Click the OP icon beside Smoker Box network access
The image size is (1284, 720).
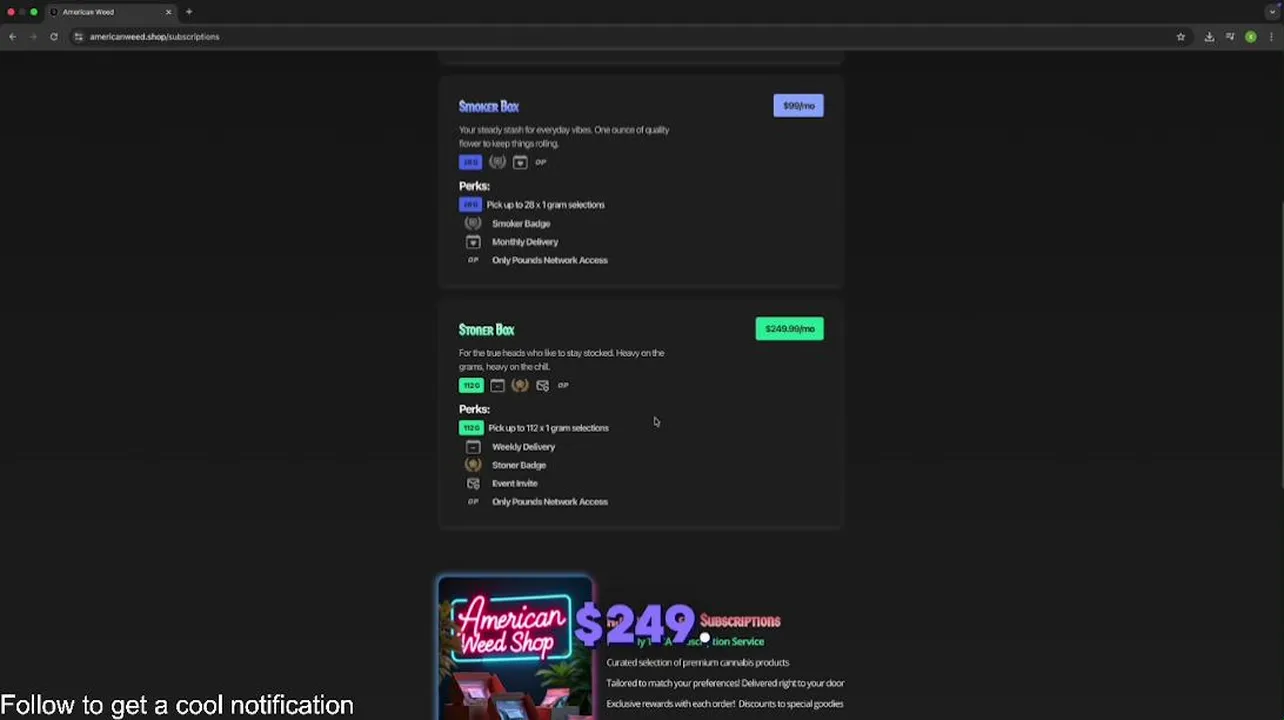[x=473, y=260]
